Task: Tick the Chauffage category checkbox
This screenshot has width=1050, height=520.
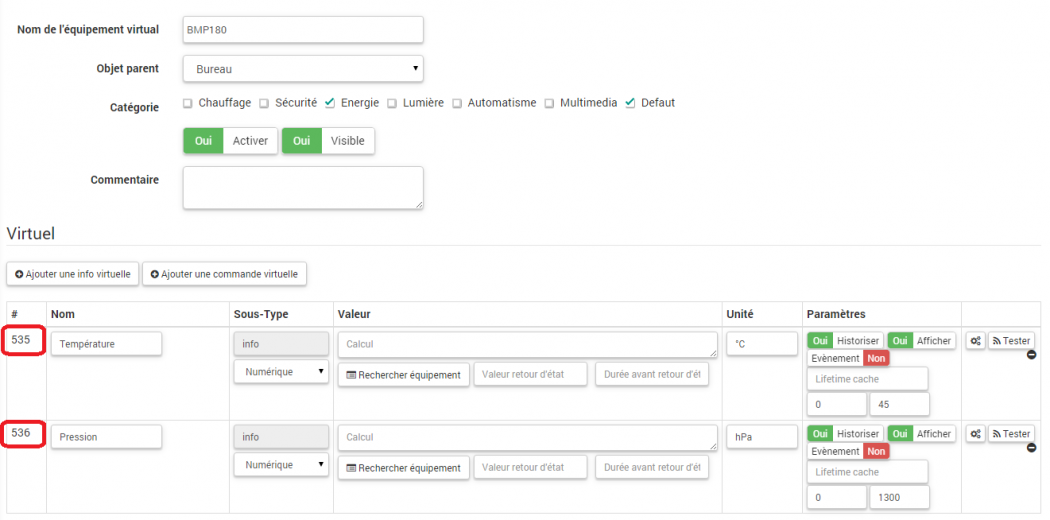Action: coord(188,103)
